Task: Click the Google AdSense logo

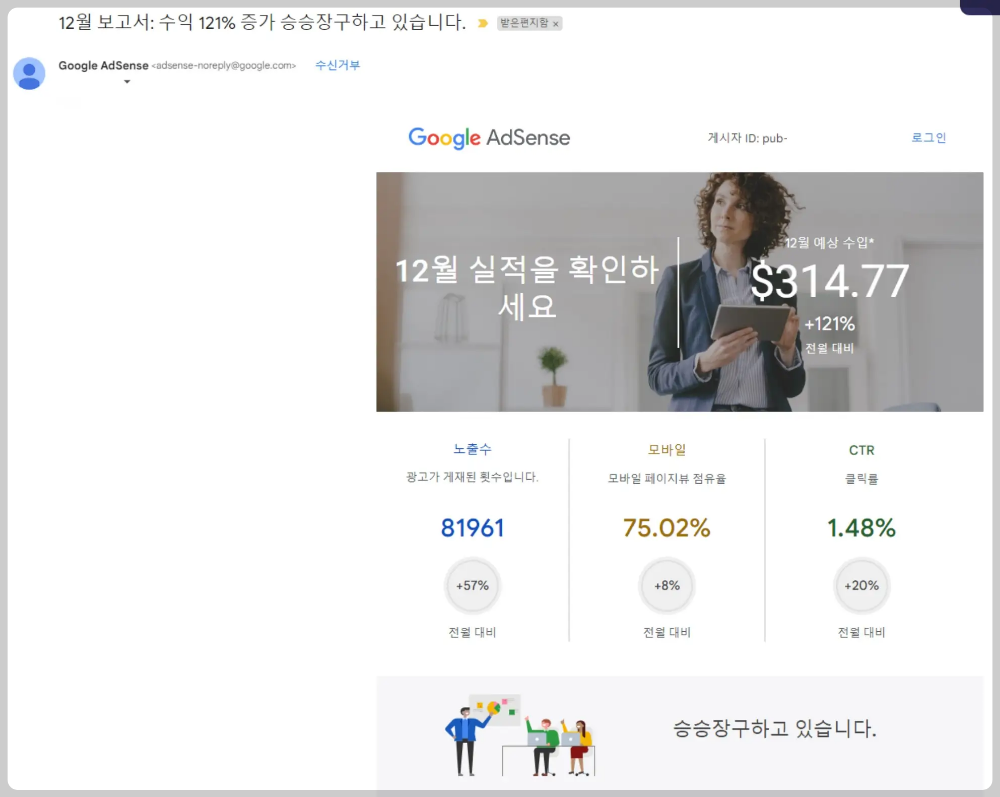Action: click(x=489, y=137)
